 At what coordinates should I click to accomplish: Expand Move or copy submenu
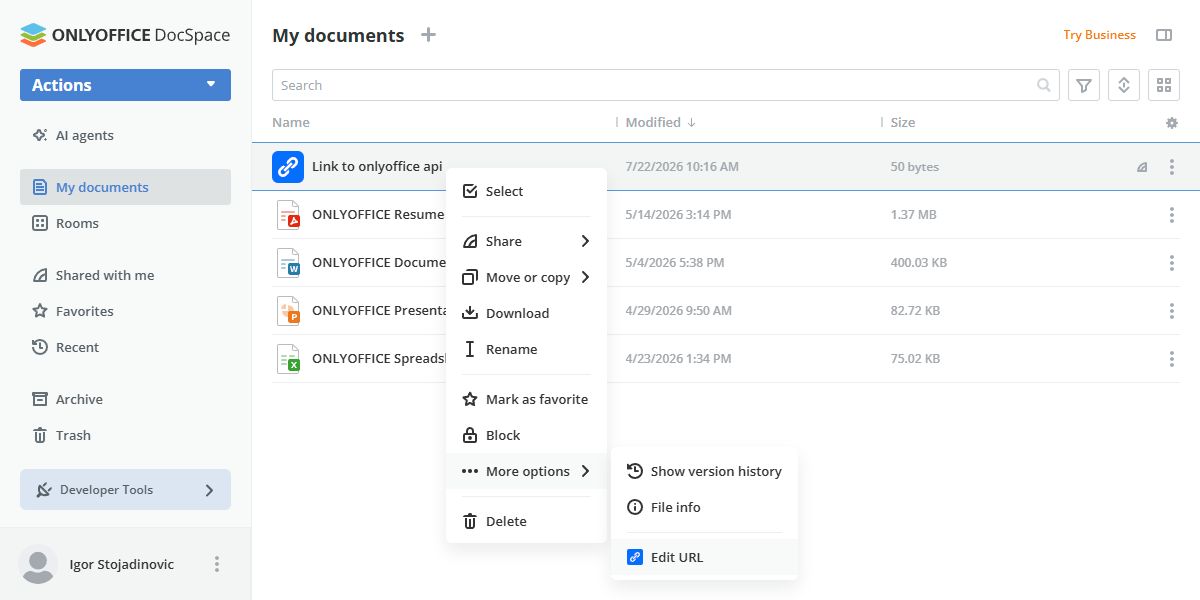click(x=526, y=277)
